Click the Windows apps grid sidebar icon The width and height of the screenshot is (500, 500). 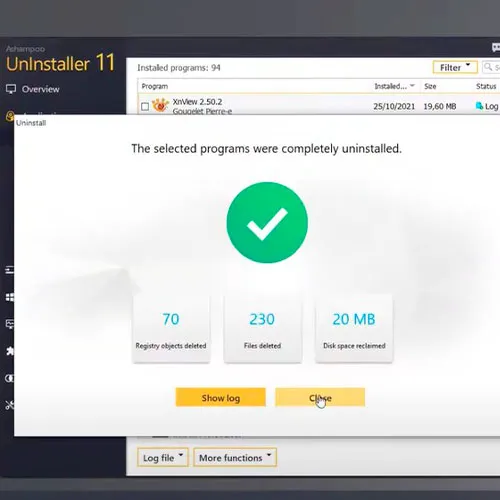pyautogui.click(x=10, y=297)
